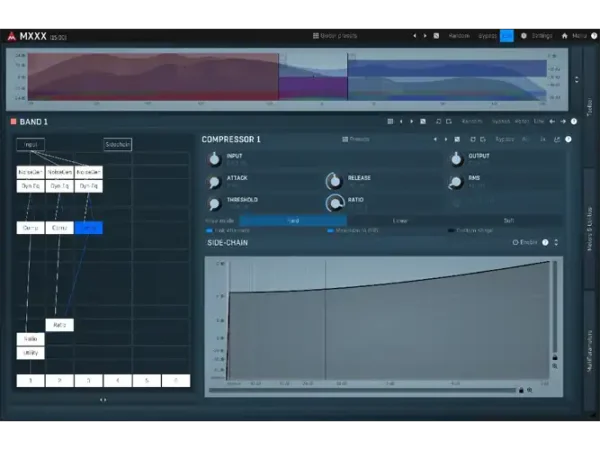Click the MXXX logo icon
The image size is (600, 450).
pyautogui.click(x=11, y=36)
